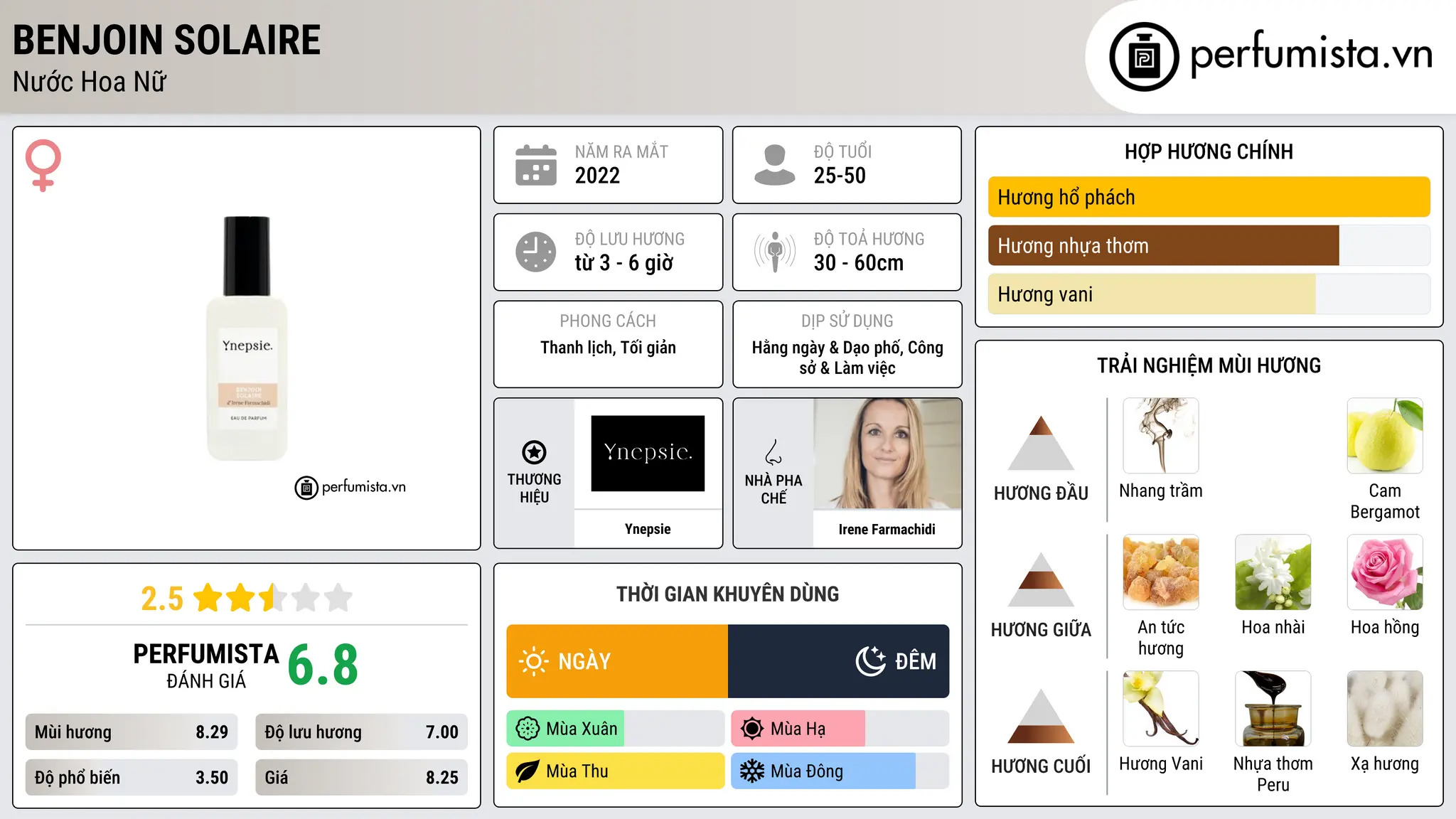The width and height of the screenshot is (1456, 819).
Task: Click the snowflake icon for Mùa Đông
Action: [x=752, y=771]
